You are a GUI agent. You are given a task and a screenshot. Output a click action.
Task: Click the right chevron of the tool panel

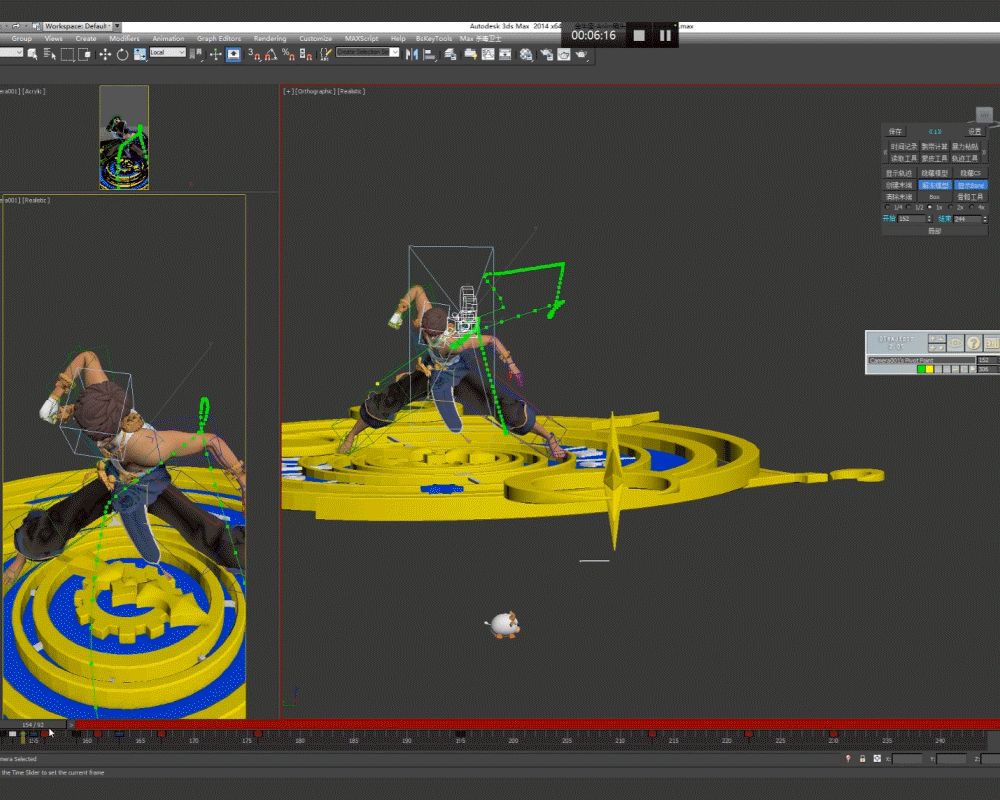[x=984, y=152]
